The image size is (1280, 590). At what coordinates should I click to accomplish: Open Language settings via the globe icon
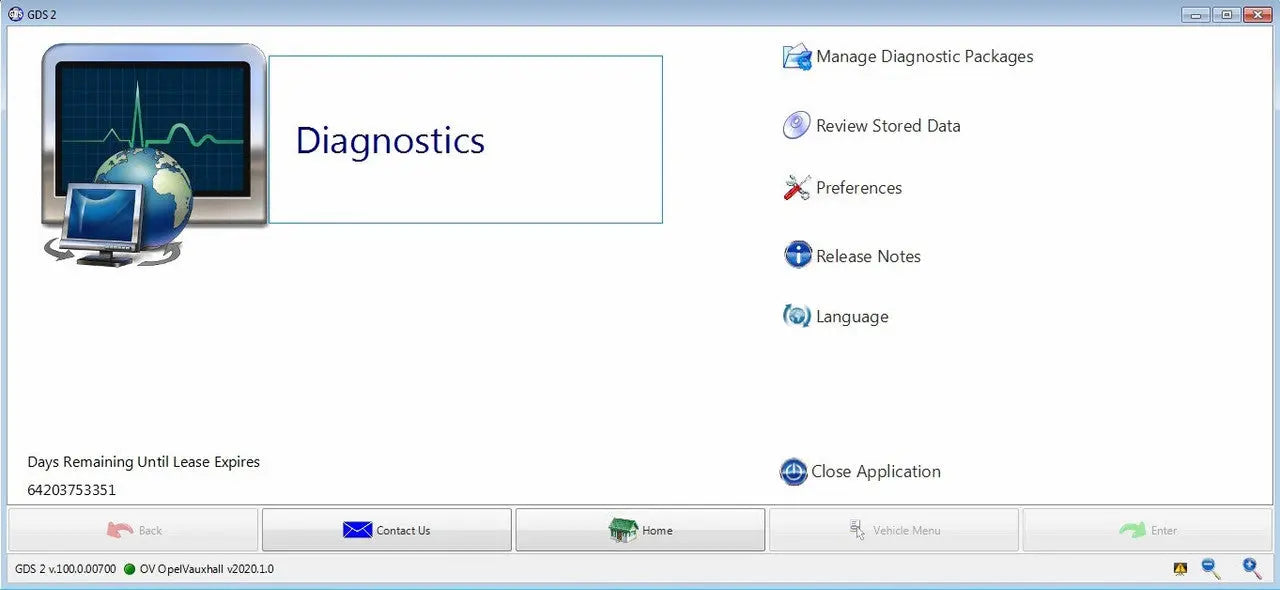pos(795,316)
